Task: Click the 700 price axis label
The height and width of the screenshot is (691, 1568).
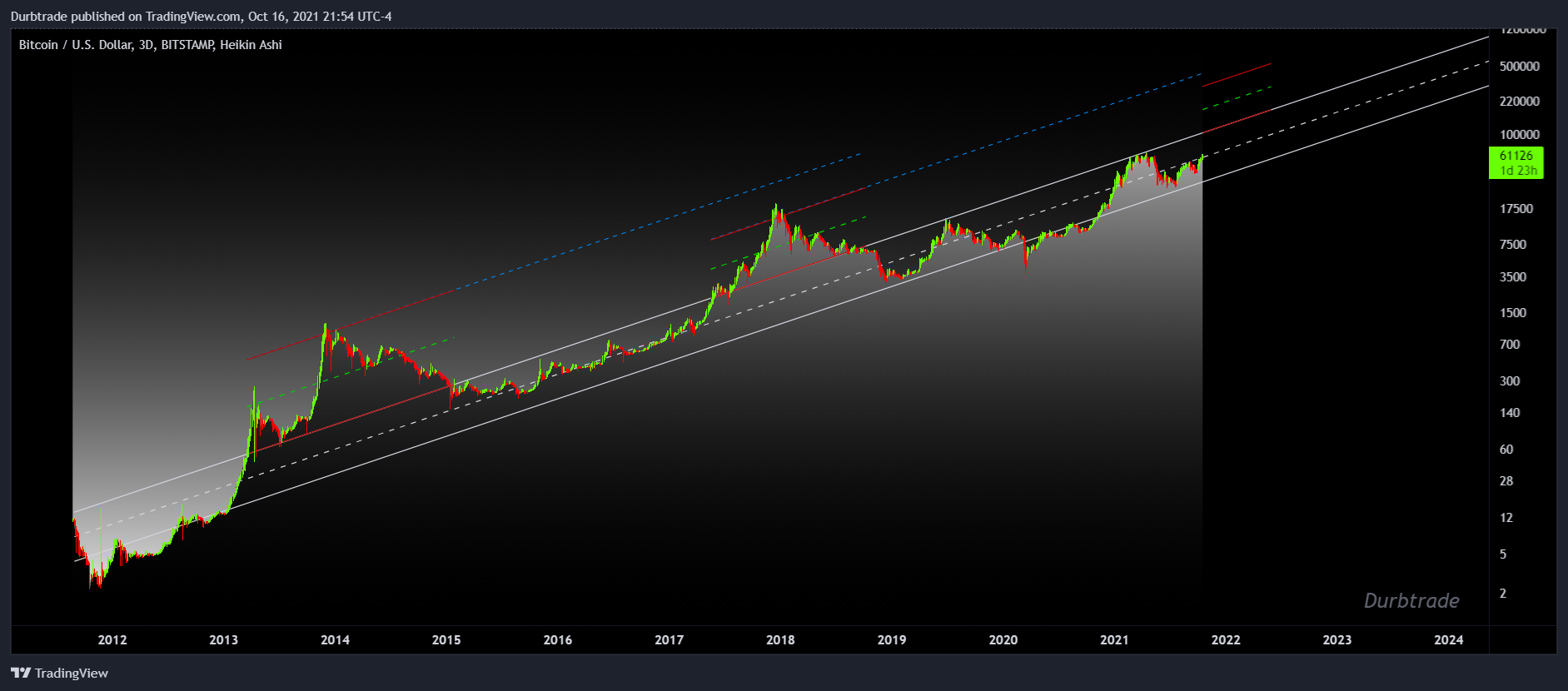Action: click(x=1510, y=345)
